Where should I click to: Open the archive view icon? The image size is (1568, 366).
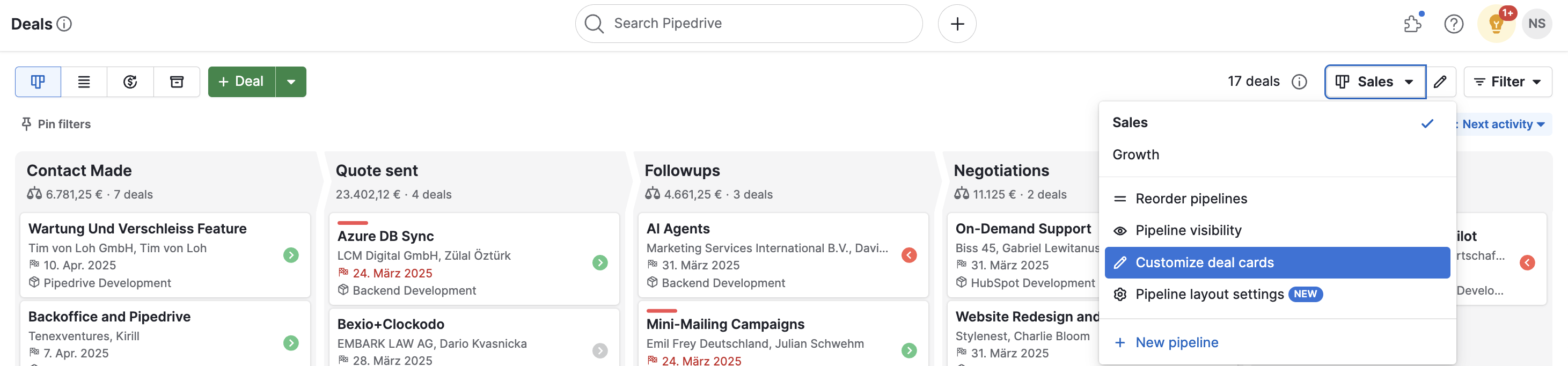tap(177, 82)
